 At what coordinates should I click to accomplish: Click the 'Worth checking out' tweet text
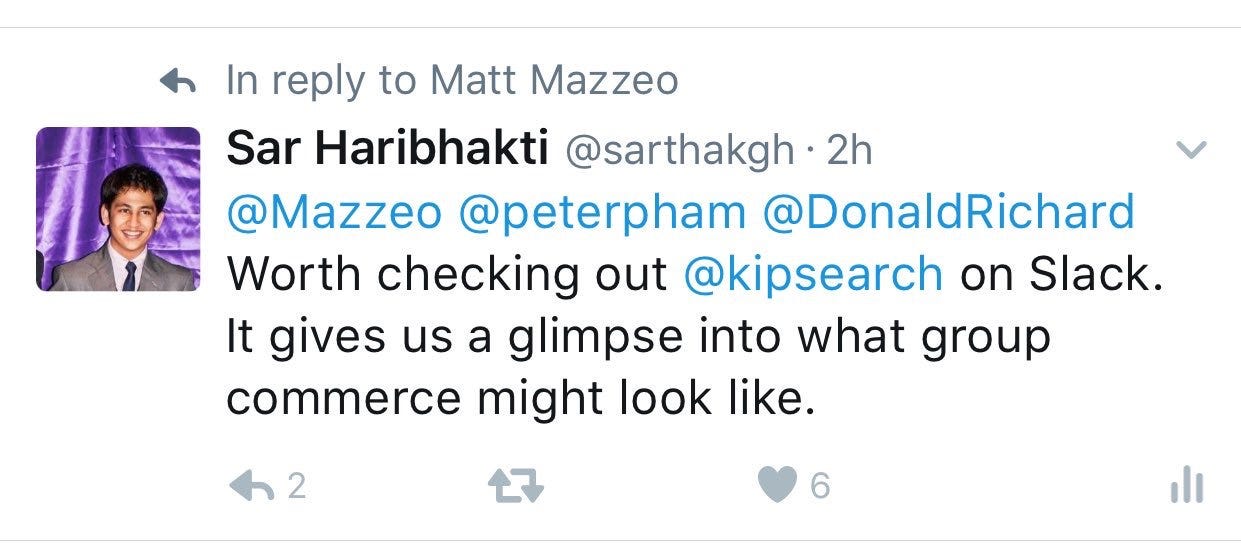[447, 275]
